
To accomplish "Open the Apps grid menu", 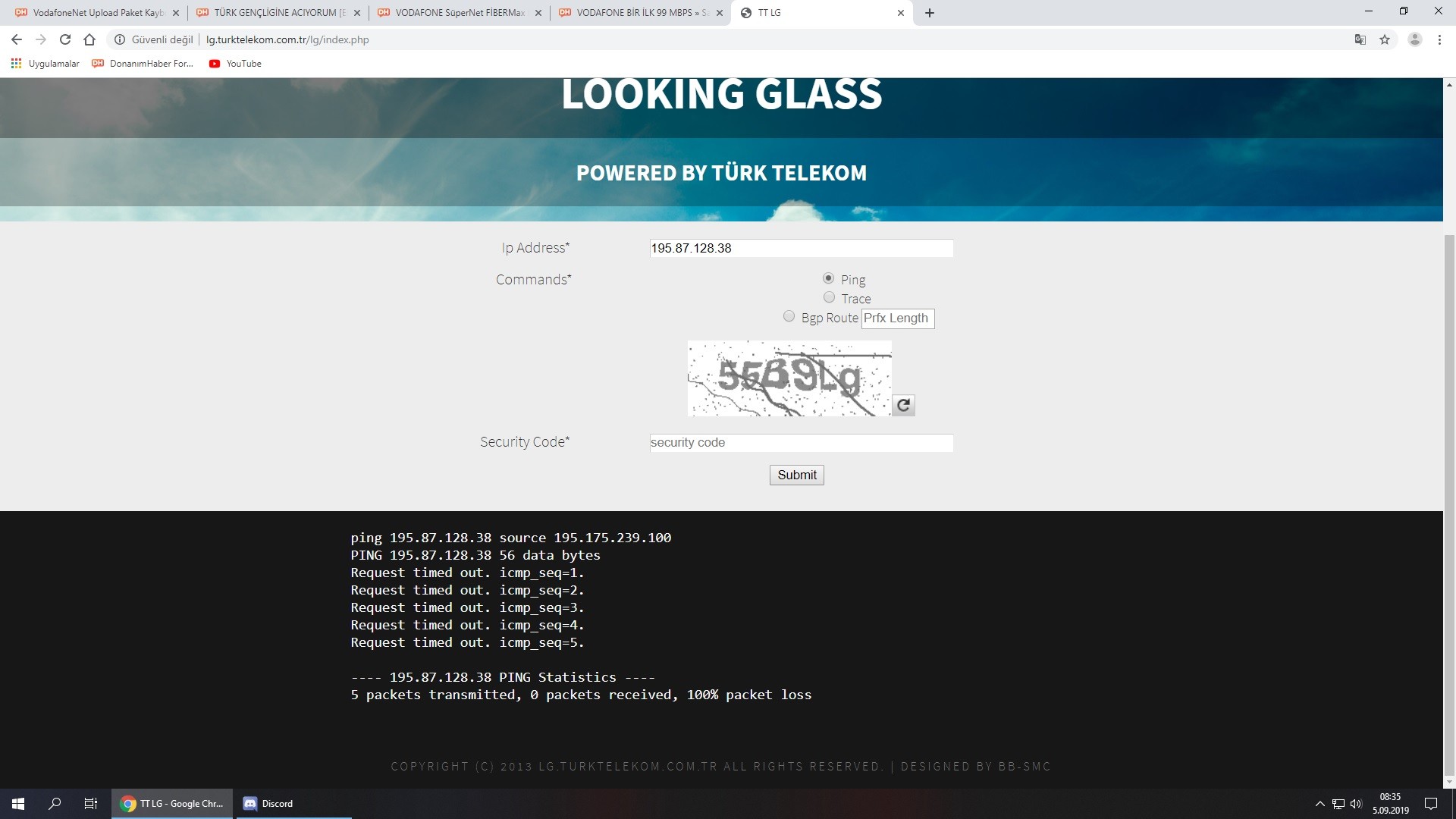I will (x=17, y=63).
